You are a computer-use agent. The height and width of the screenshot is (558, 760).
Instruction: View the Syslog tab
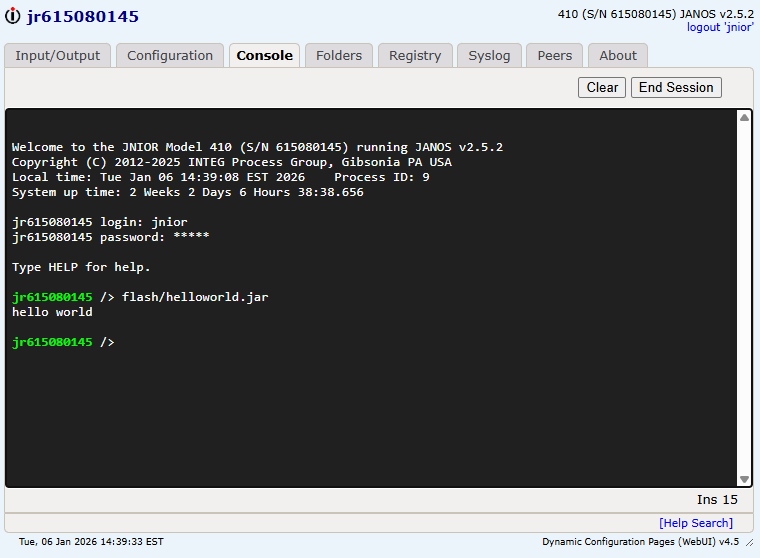tap(489, 56)
